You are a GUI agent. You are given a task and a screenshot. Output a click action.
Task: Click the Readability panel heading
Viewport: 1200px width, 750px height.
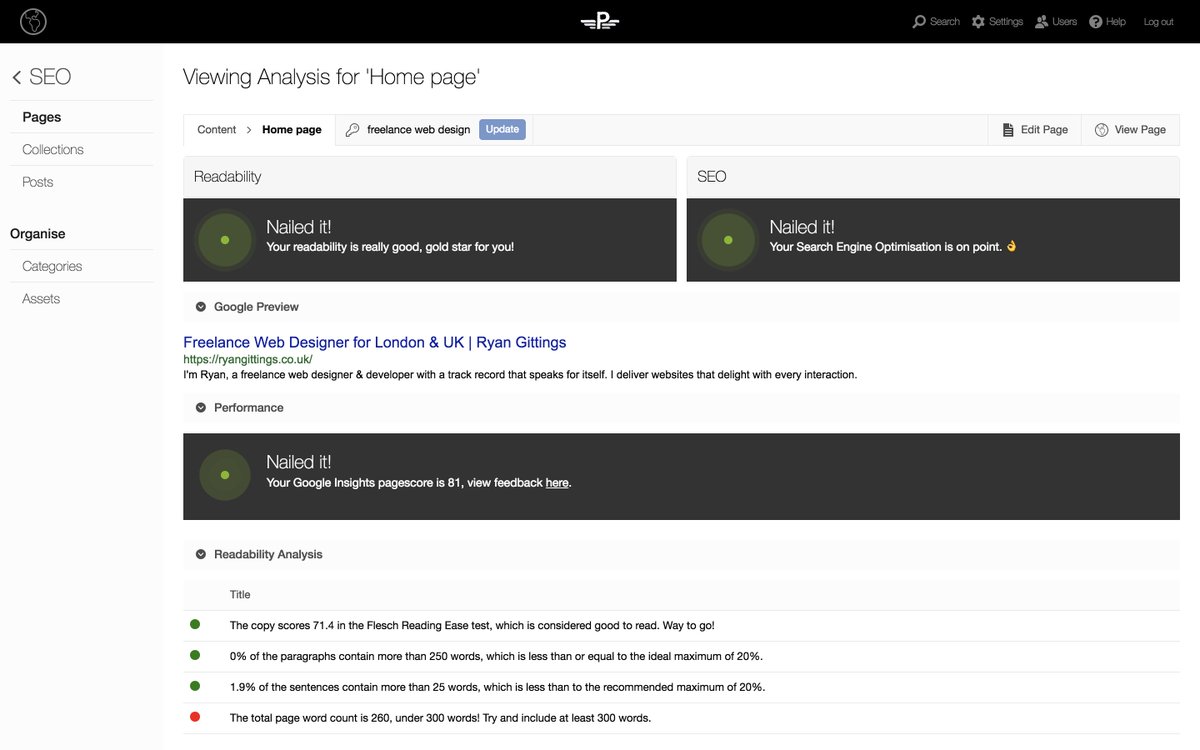click(228, 176)
